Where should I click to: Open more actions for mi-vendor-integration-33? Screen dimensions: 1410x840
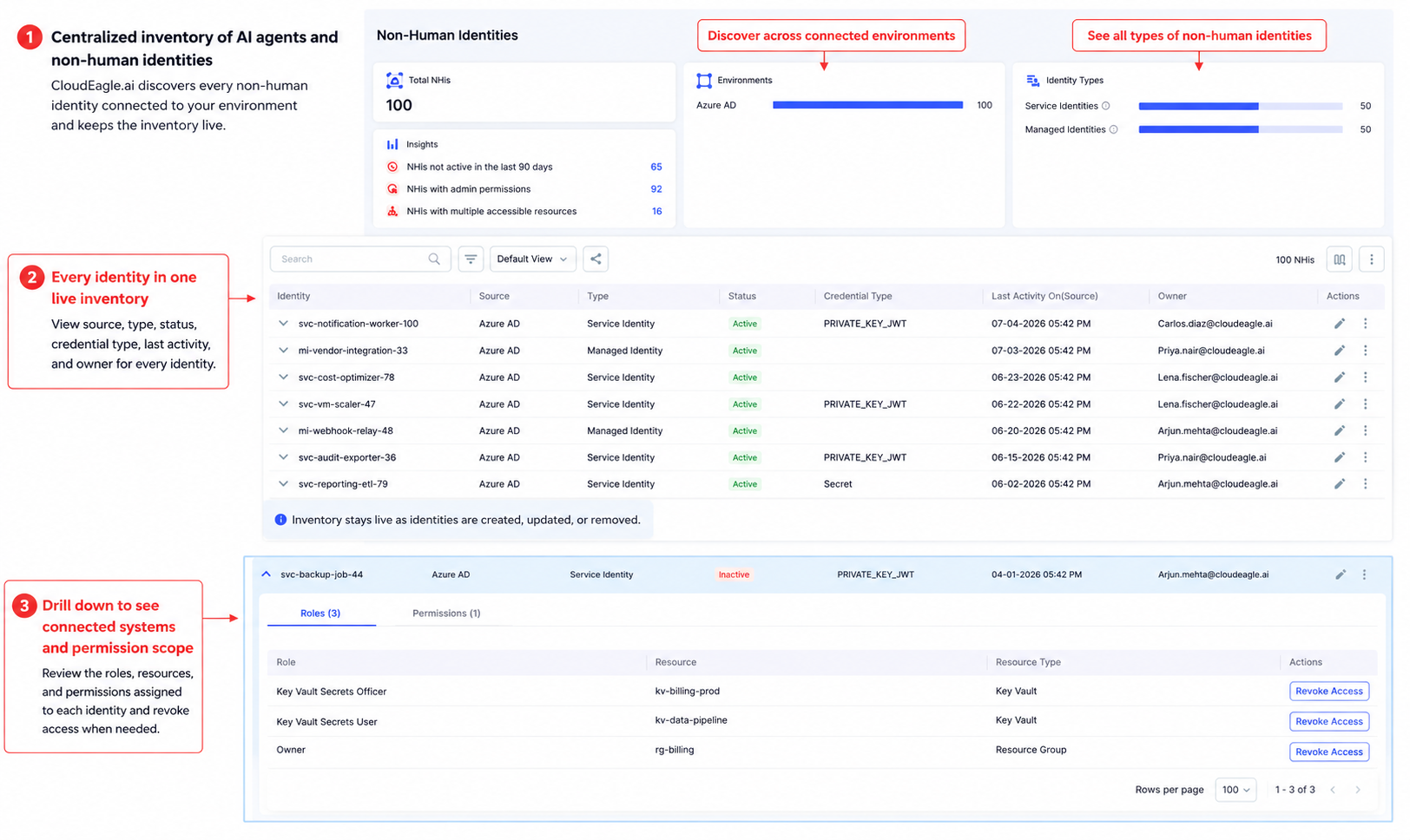click(x=1365, y=351)
